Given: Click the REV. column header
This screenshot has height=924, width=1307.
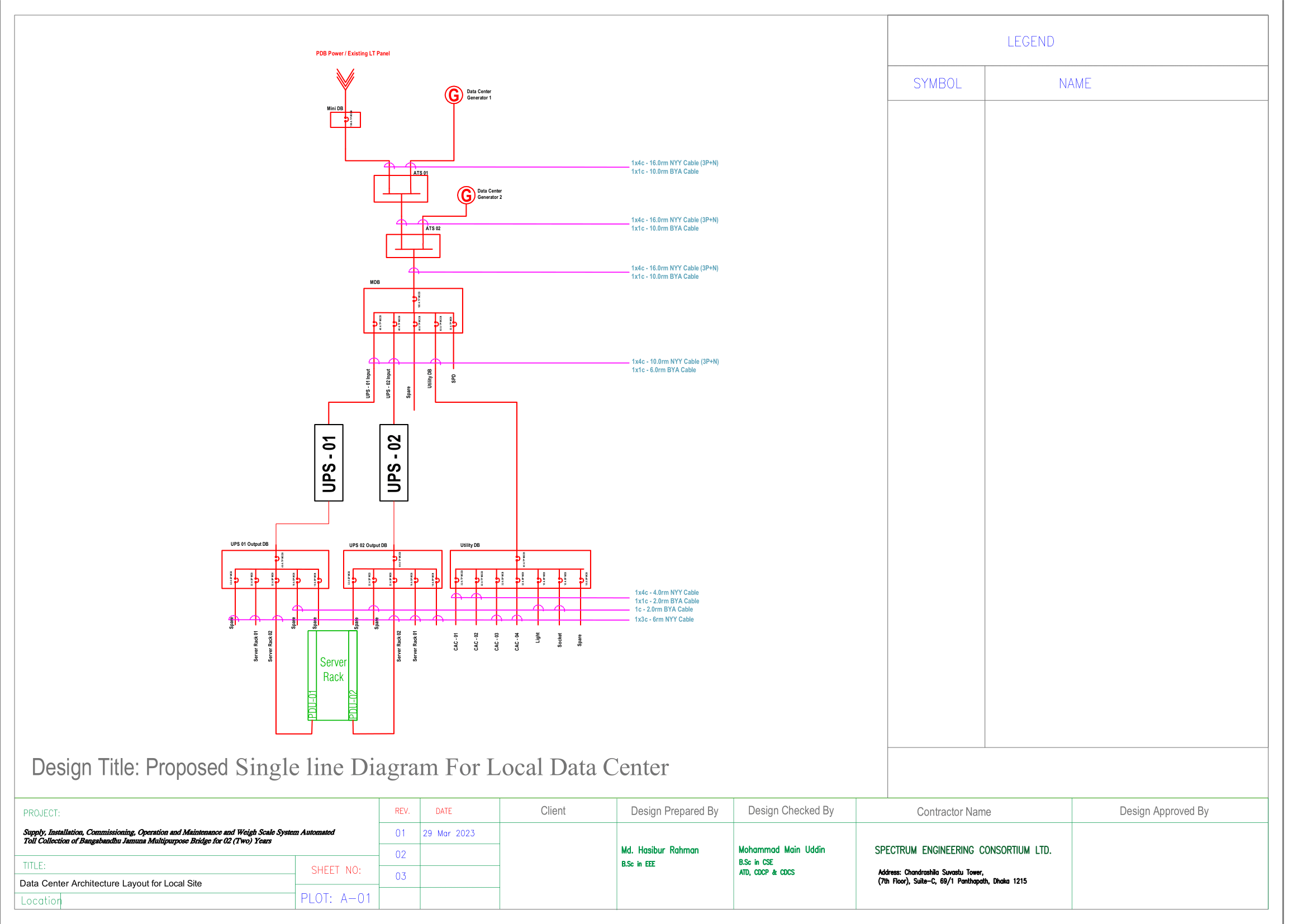Looking at the screenshot, I should pos(402,811).
